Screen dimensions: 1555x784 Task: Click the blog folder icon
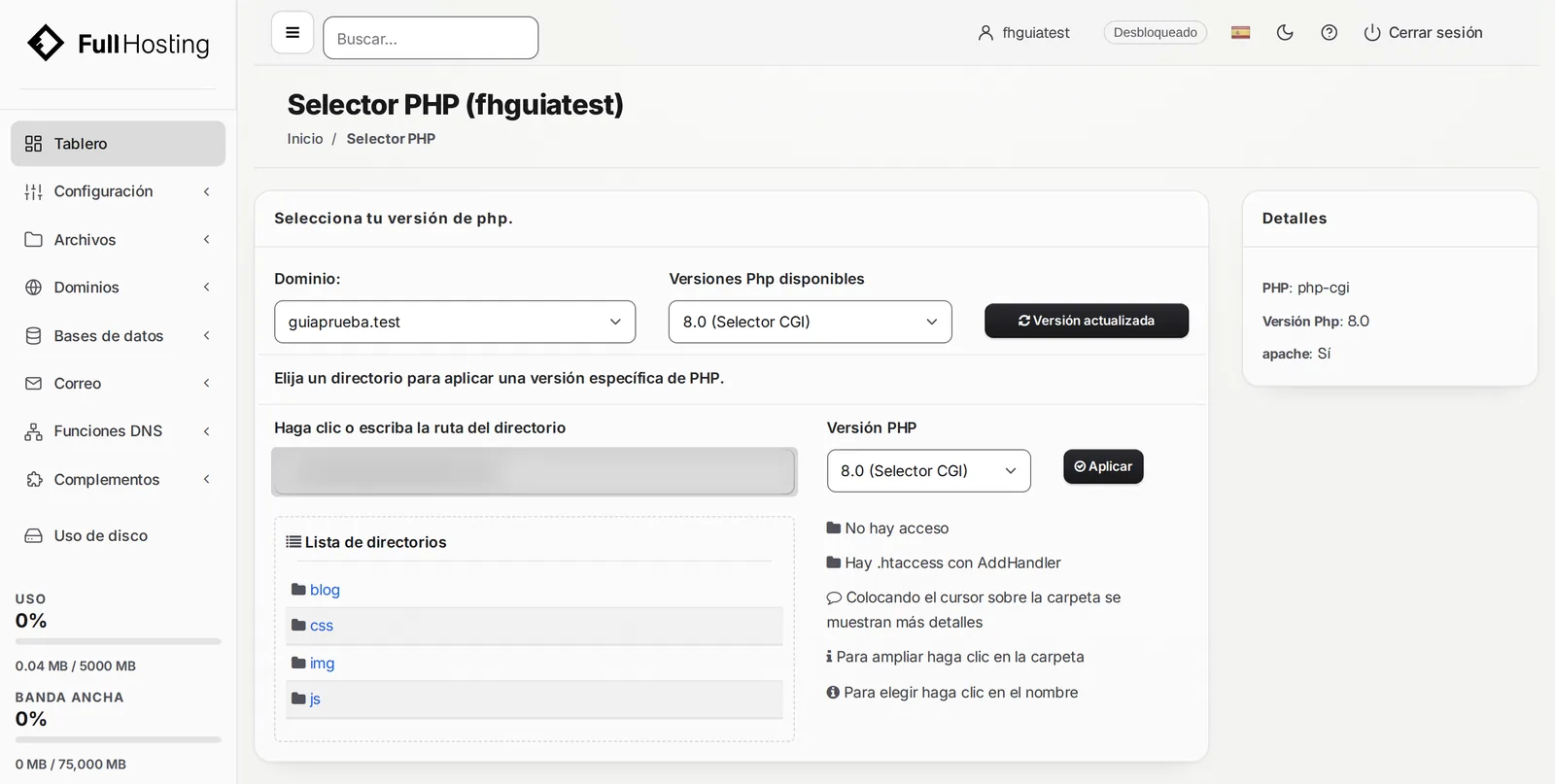(x=298, y=590)
